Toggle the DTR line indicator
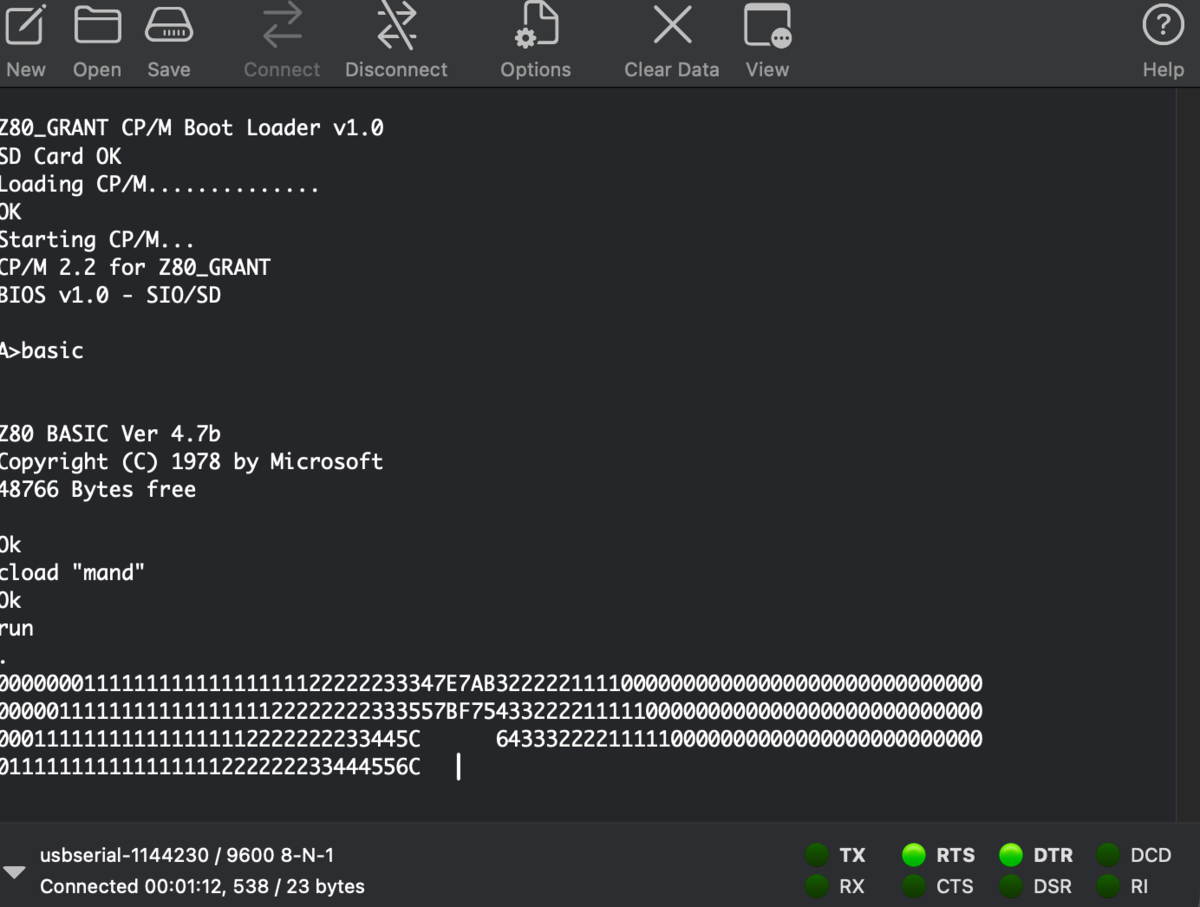 pos(1010,855)
